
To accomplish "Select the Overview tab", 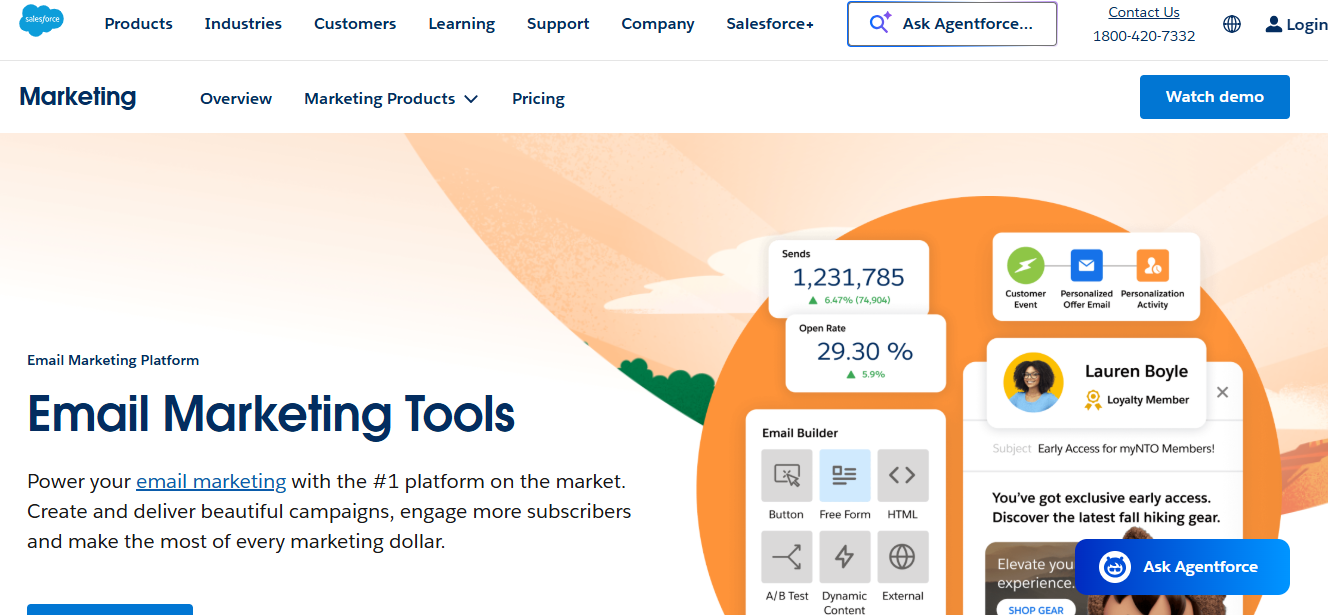I will [236, 98].
